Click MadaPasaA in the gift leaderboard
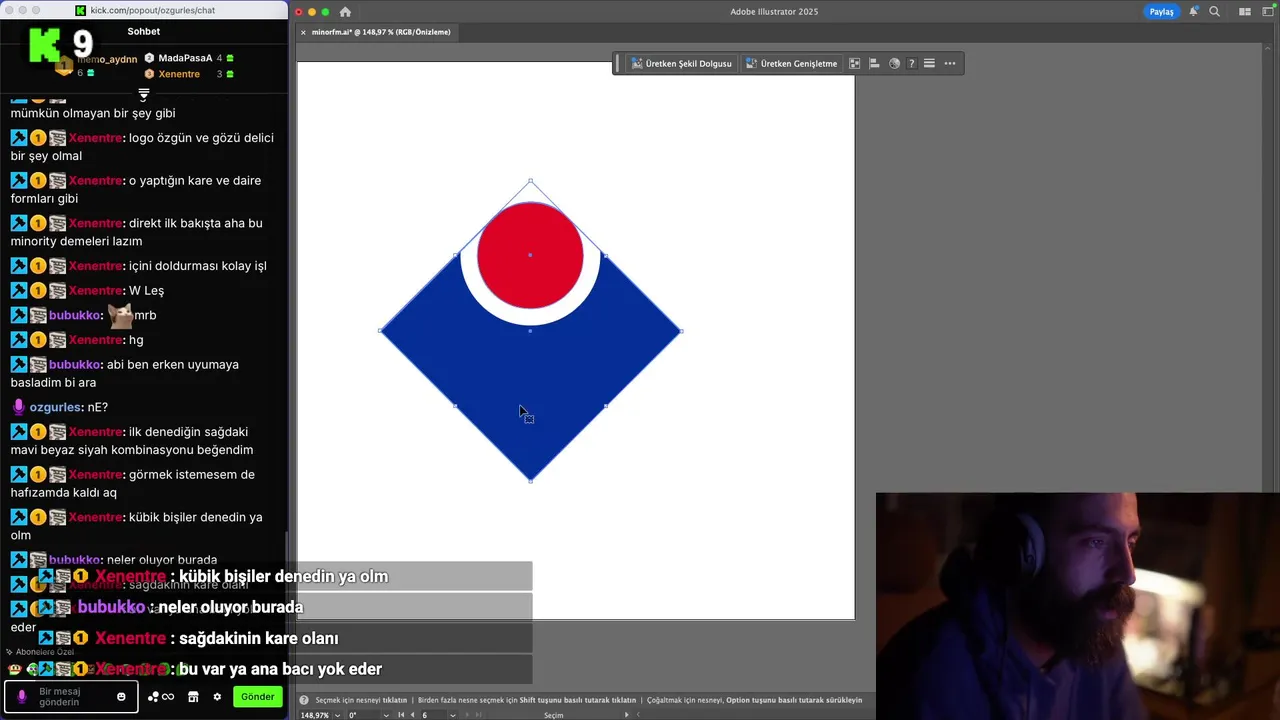1280x720 pixels. [185, 58]
